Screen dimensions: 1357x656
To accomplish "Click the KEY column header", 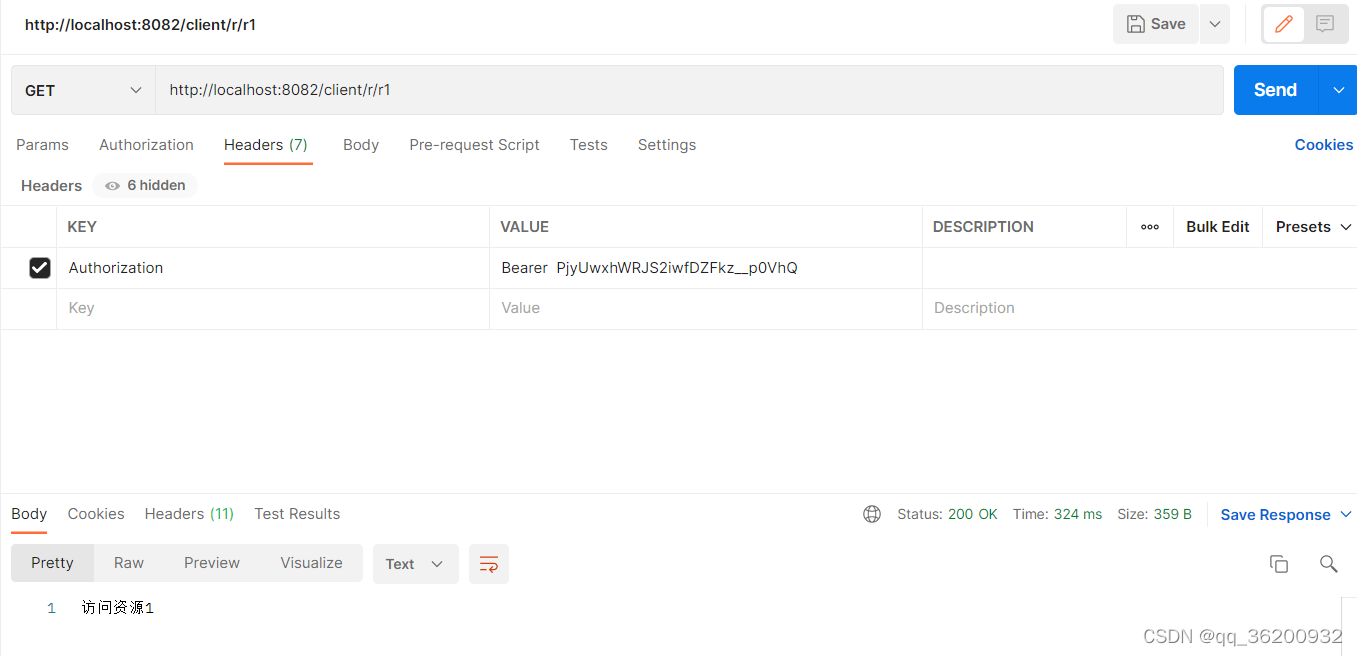I will tap(82, 227).
